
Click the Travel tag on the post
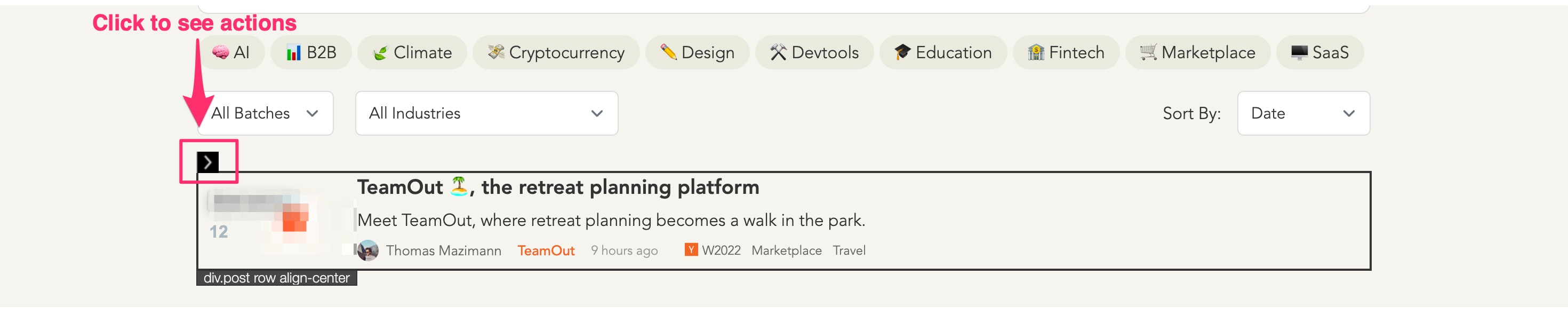click(x=849, y=250)
